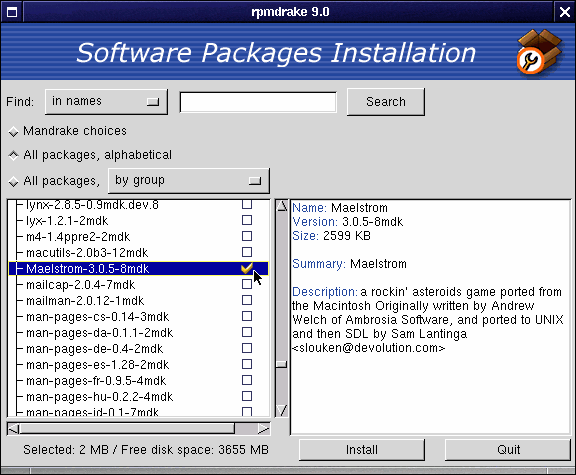Select the man-pages-de-0.4-2mdk row
Viewport: 576px width, 475px height.
(x=138, y=349)
